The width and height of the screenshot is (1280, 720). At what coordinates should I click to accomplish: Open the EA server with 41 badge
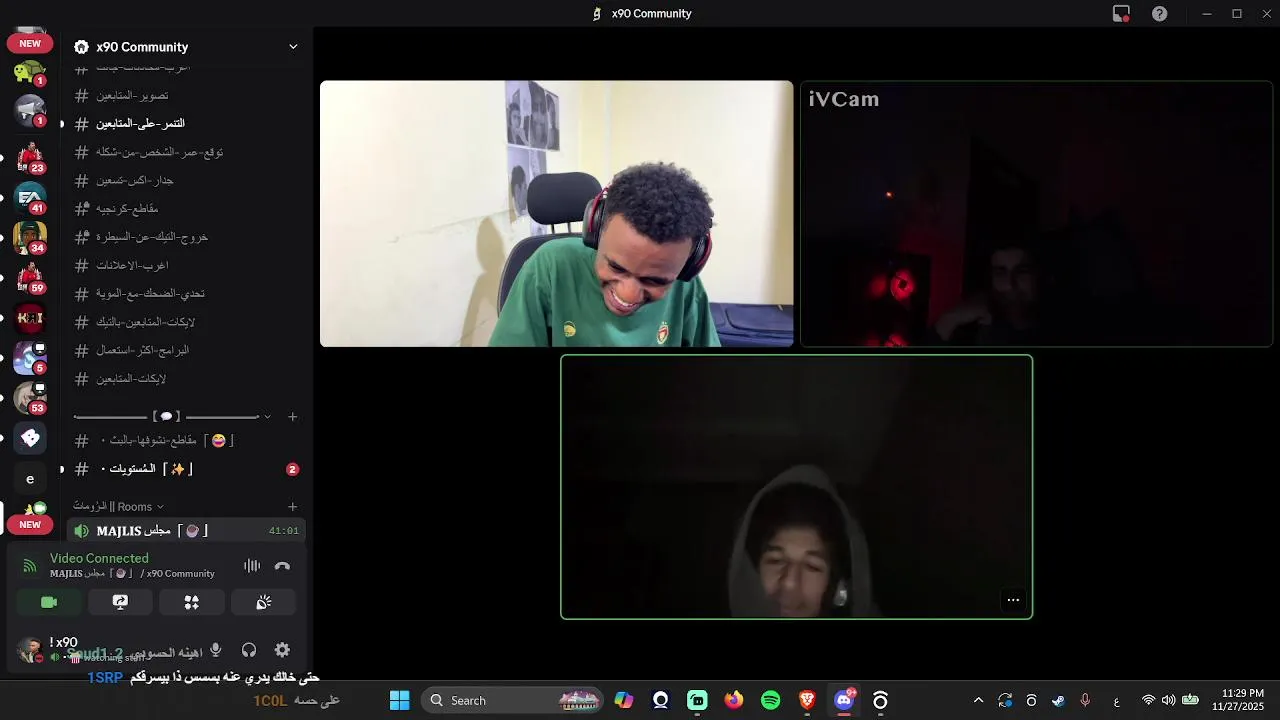(30, 198)
